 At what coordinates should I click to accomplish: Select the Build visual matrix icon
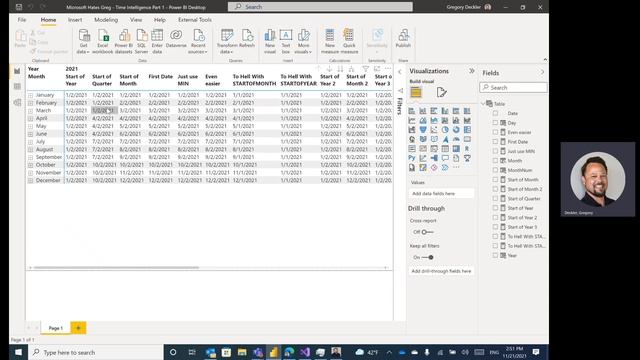pyautogui.click(x=416, y=92)
